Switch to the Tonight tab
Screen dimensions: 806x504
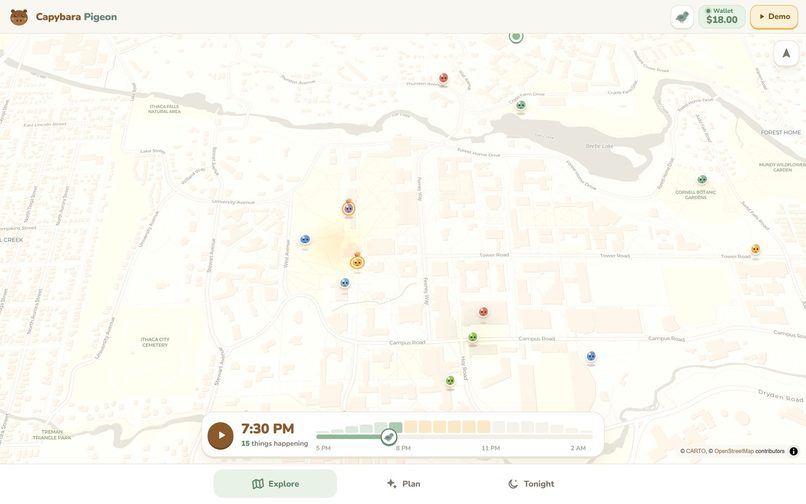[x=532, y=484]
